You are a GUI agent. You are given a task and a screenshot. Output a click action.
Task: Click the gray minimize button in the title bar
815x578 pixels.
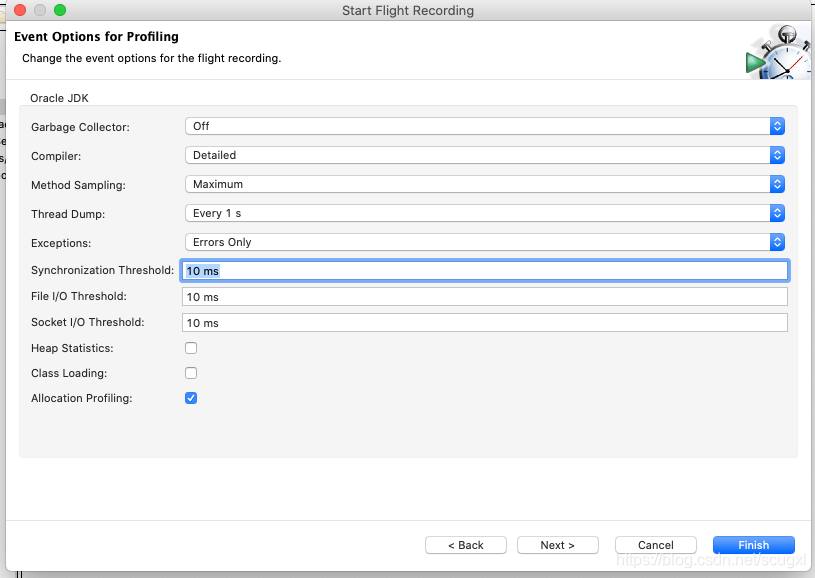pos(40,10)
